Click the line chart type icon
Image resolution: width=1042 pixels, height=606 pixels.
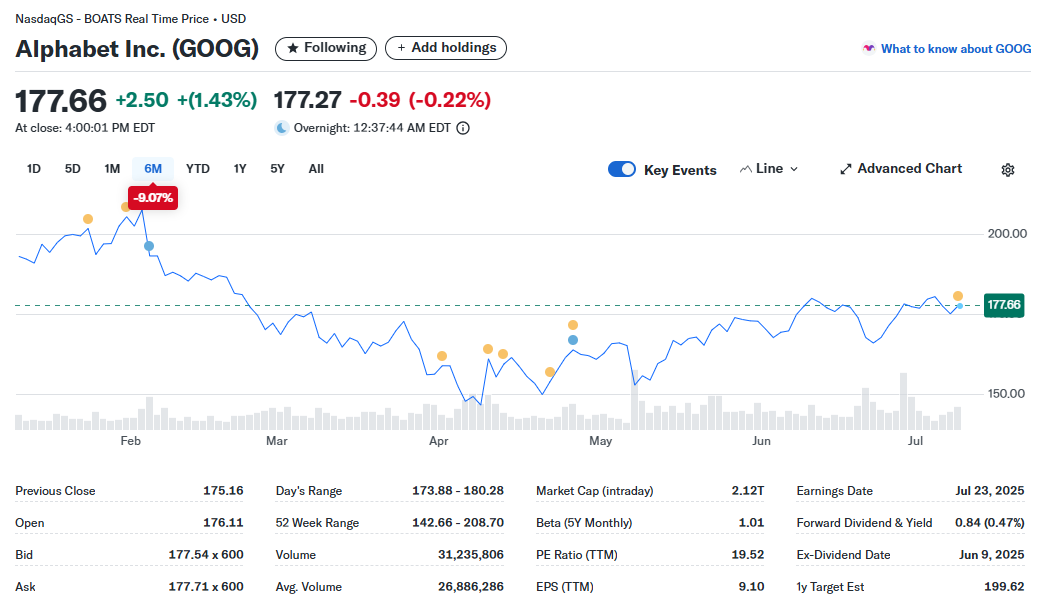point(746,169)
